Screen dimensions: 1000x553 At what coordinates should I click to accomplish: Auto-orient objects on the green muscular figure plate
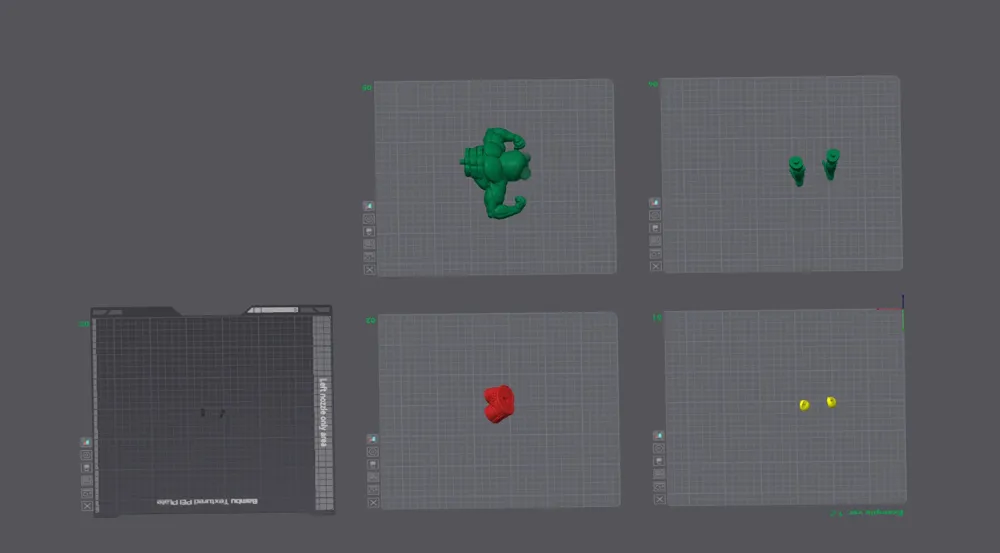pyautogui.click(x=369, y=257)
